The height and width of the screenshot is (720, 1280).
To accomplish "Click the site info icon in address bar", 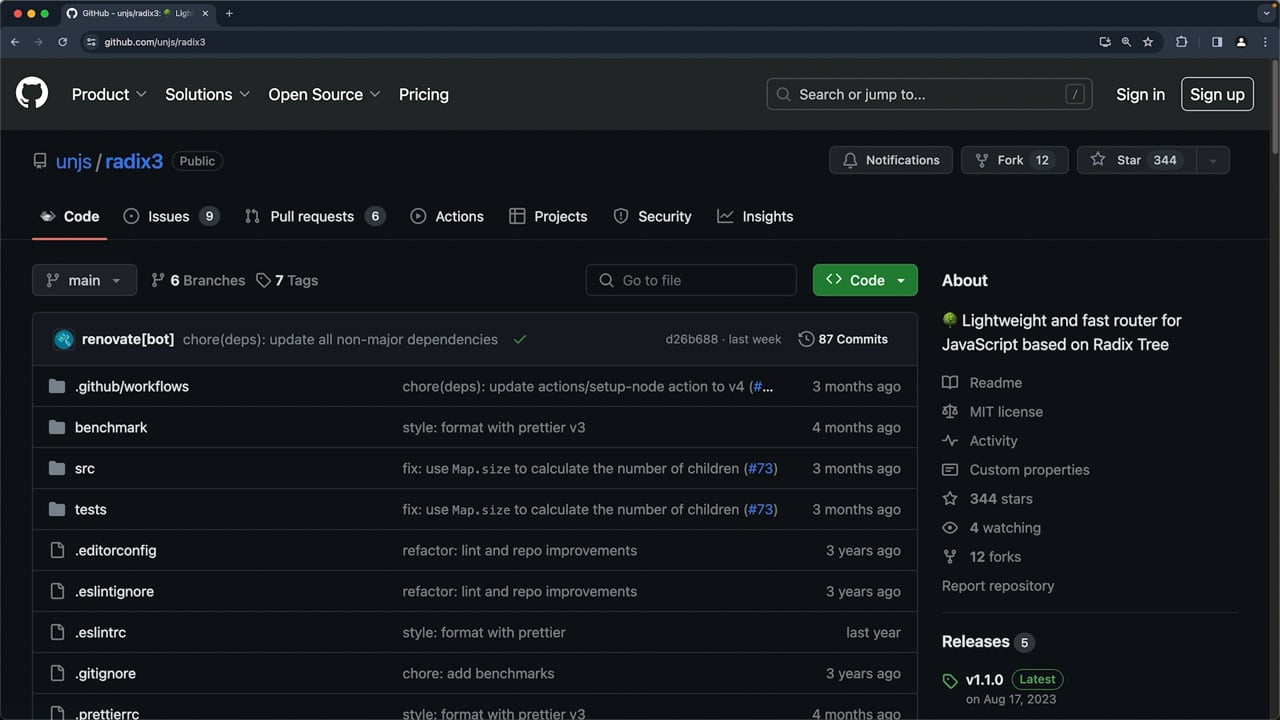I will coord(91,42).
